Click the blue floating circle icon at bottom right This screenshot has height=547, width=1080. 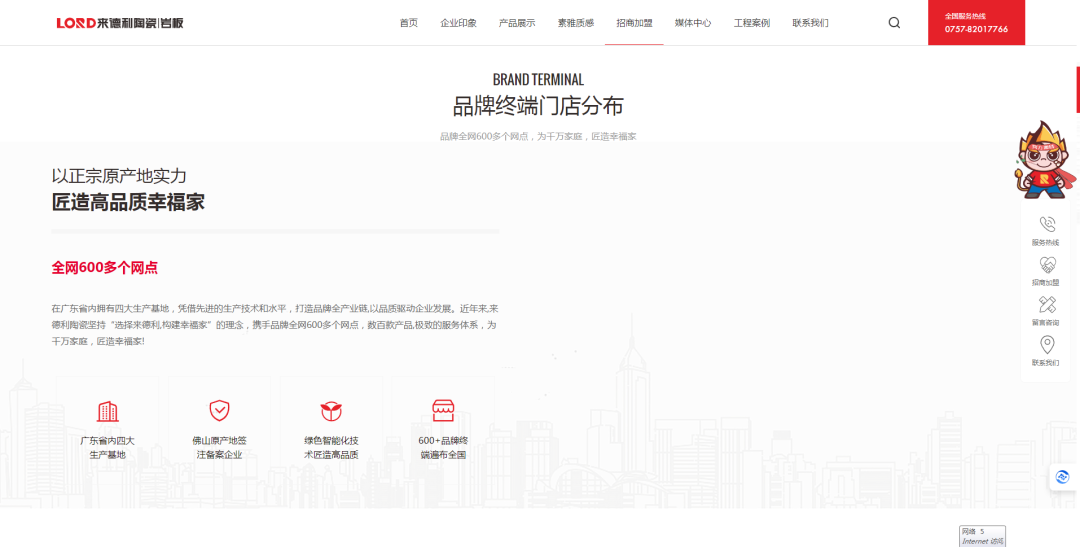coord(1062,477)
